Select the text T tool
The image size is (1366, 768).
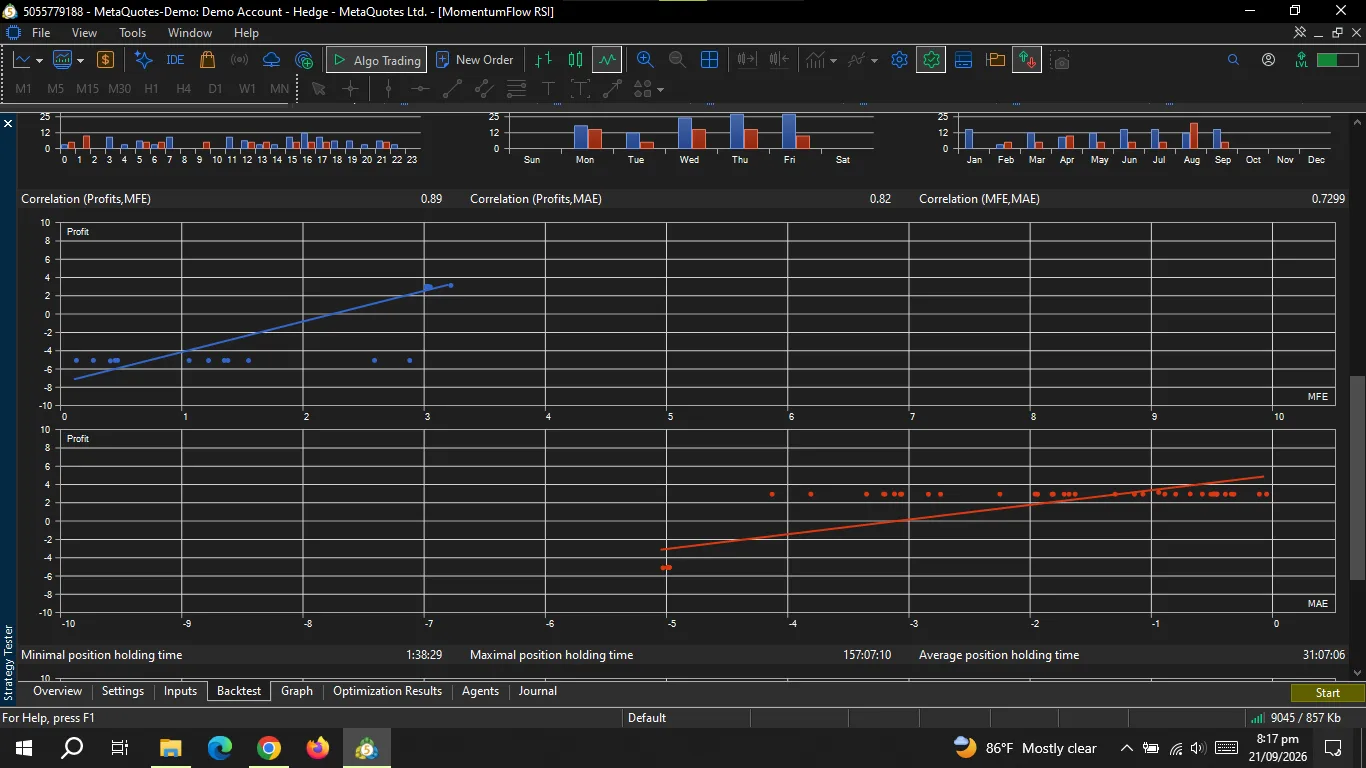(x=548, y=89)
